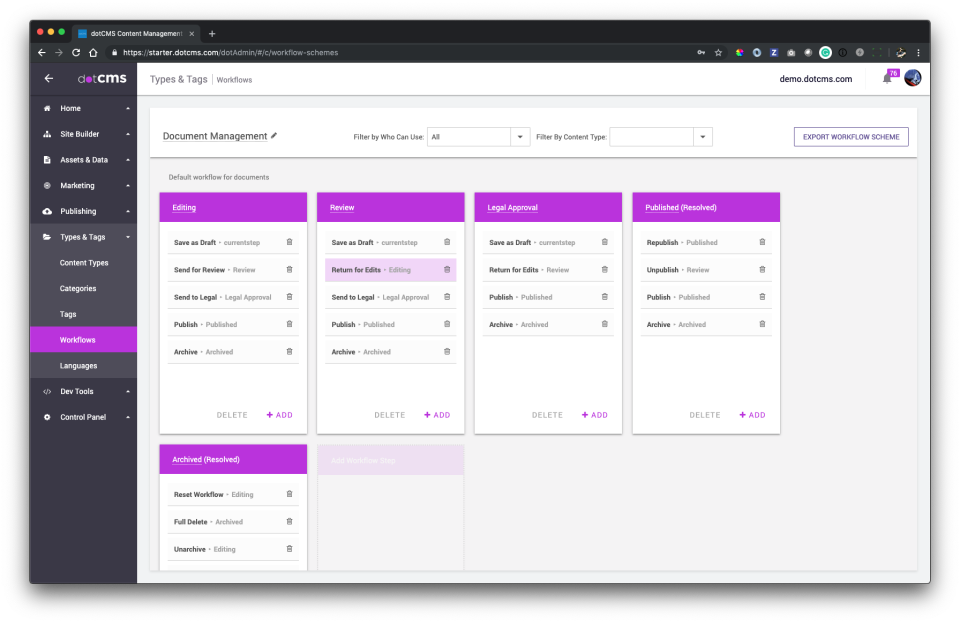
Task: Click the back arrow above the dotCMS sidebar
Action: 48,77
